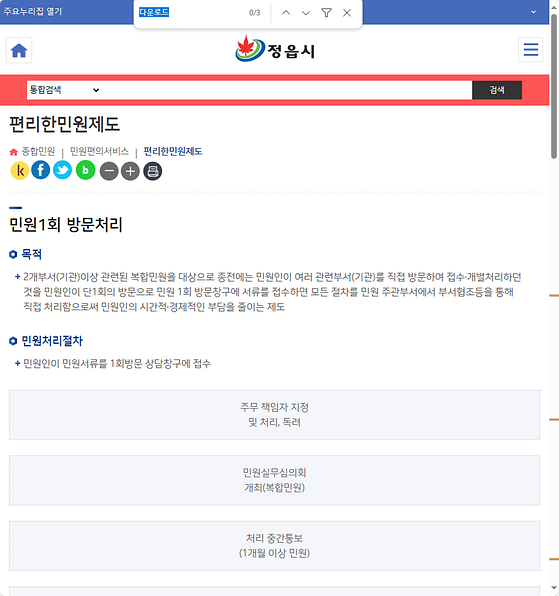Open 주요누리집 열기 link
The image size is (559, 596).
pos(33,11)
